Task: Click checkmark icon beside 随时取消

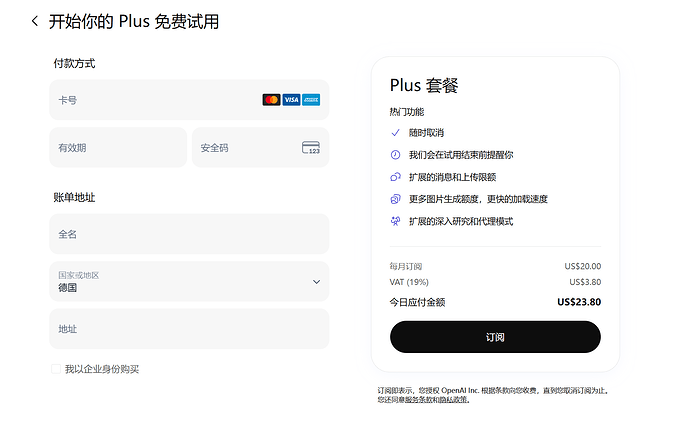Action: pos(395,132)
